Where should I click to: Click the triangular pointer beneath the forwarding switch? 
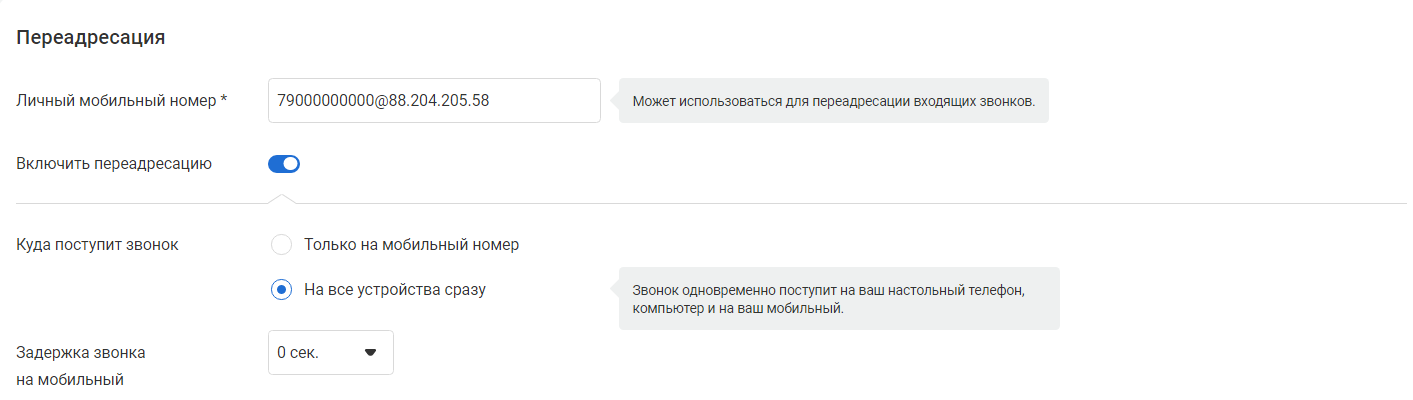coord(284,198)
